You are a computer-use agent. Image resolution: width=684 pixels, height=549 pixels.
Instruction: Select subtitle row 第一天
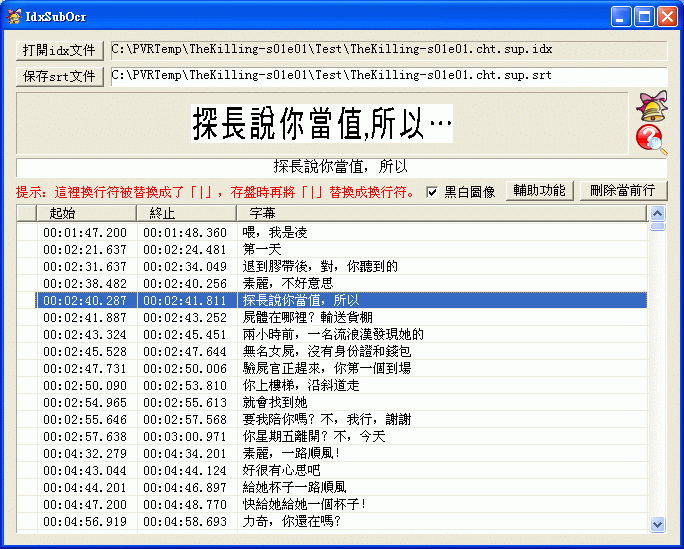(x=332, y=249)
